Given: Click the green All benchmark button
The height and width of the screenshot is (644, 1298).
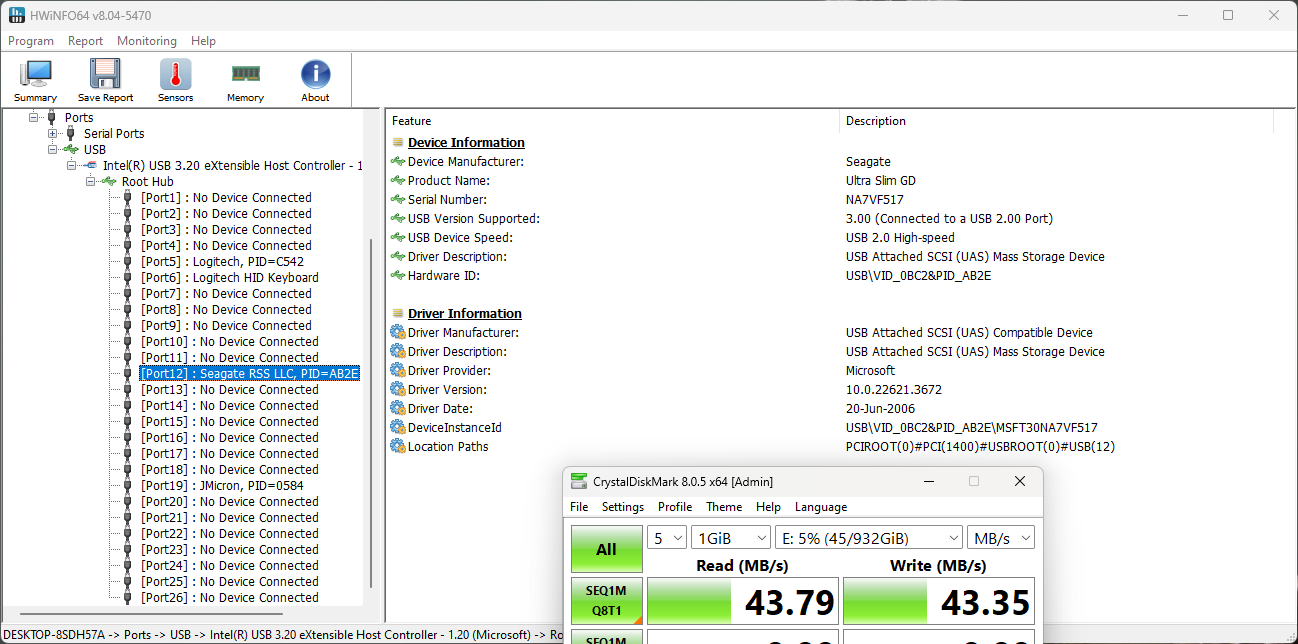Looking at the screenshot, I should click(x=606, y=549).
